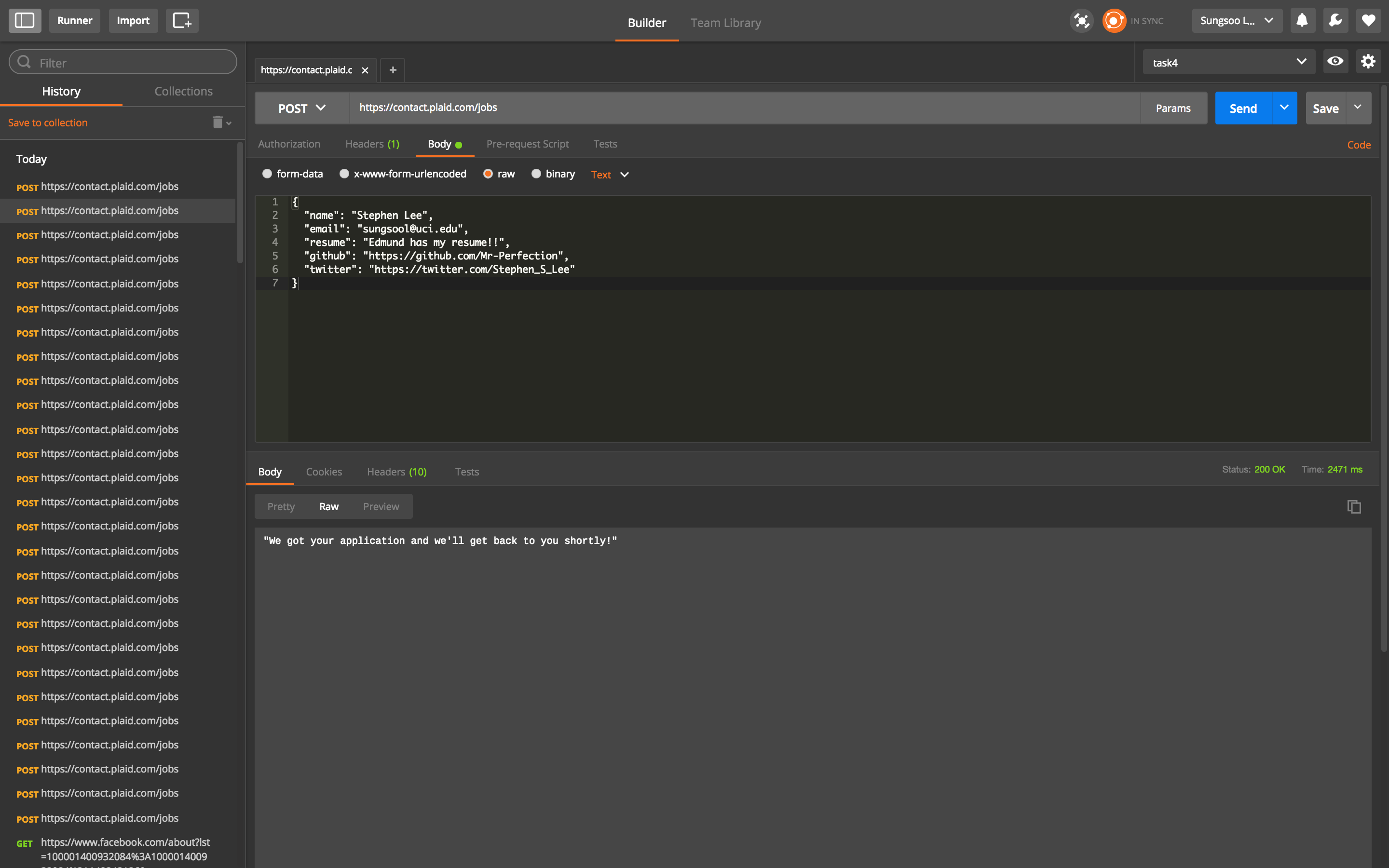The height and width of the screenshot is (868, 1389).
Task: Select the form-data radio button
Action: click(267, 174)
